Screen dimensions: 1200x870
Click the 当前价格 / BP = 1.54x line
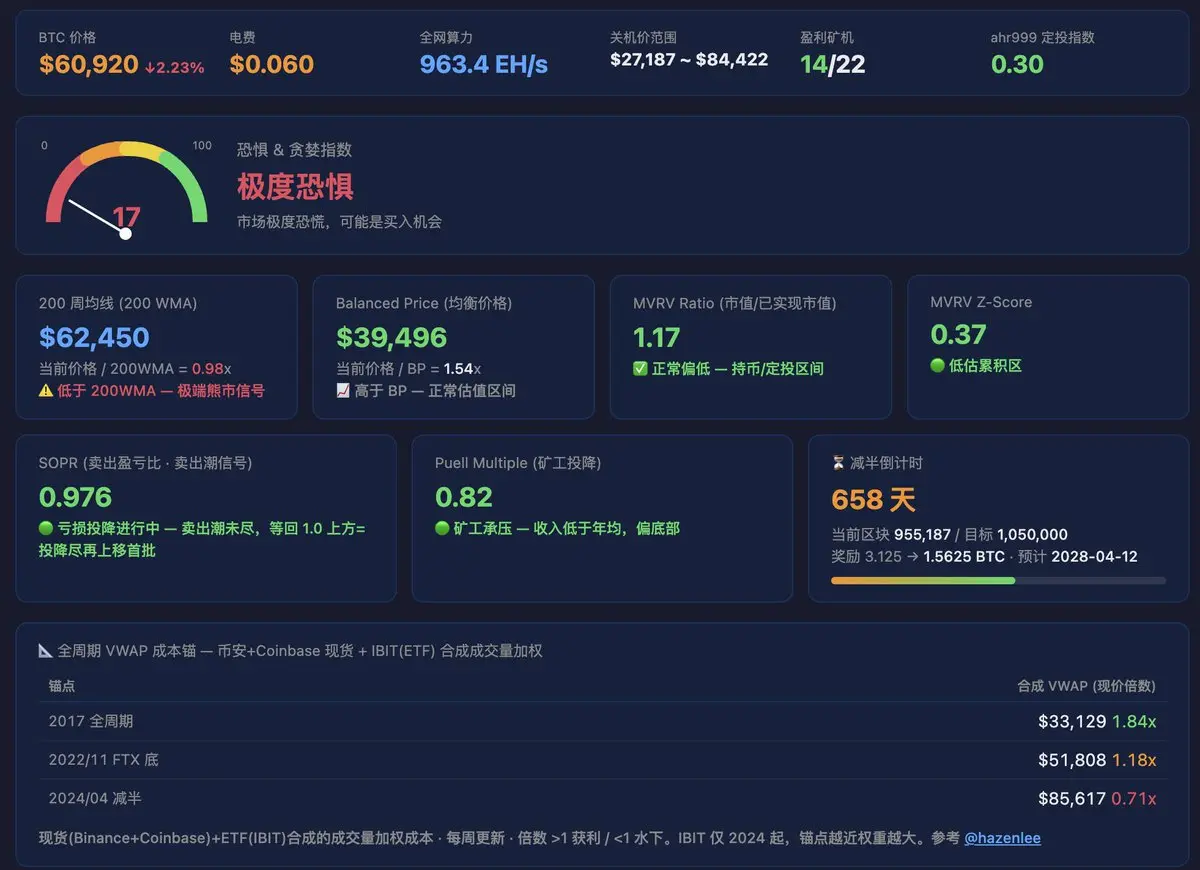(408, 368)
